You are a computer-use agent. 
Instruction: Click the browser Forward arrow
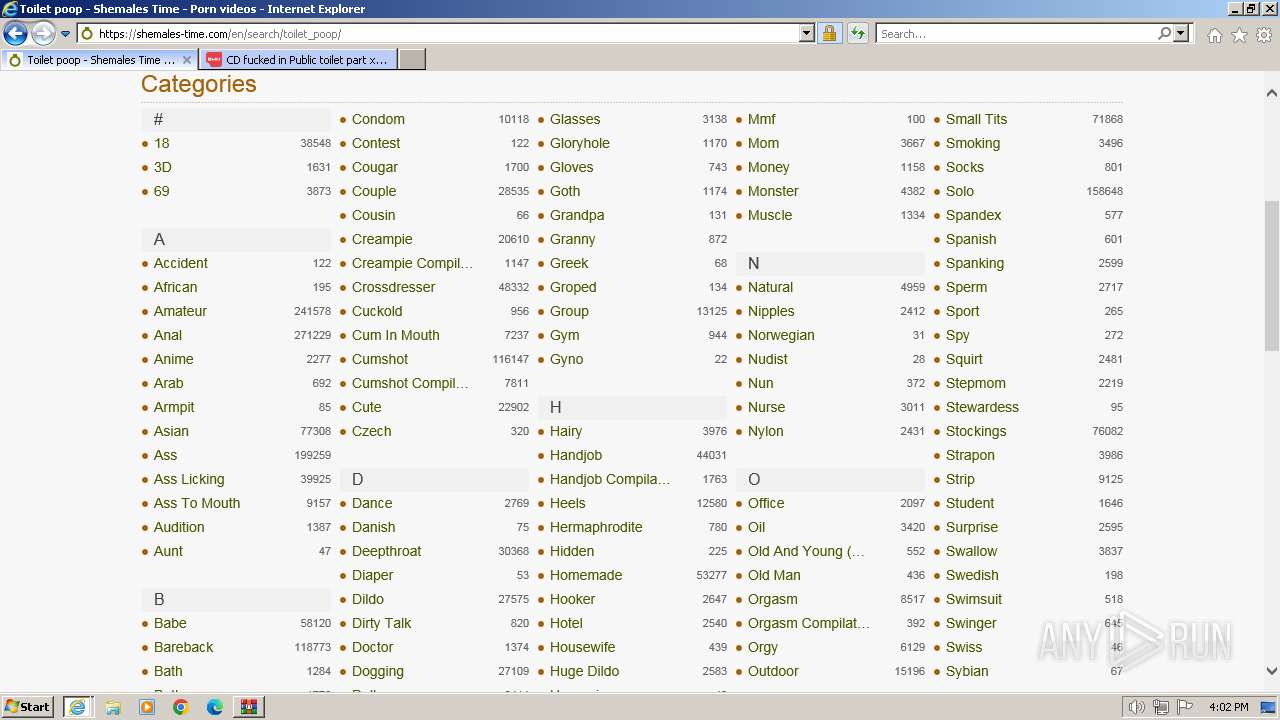(43, 34)
